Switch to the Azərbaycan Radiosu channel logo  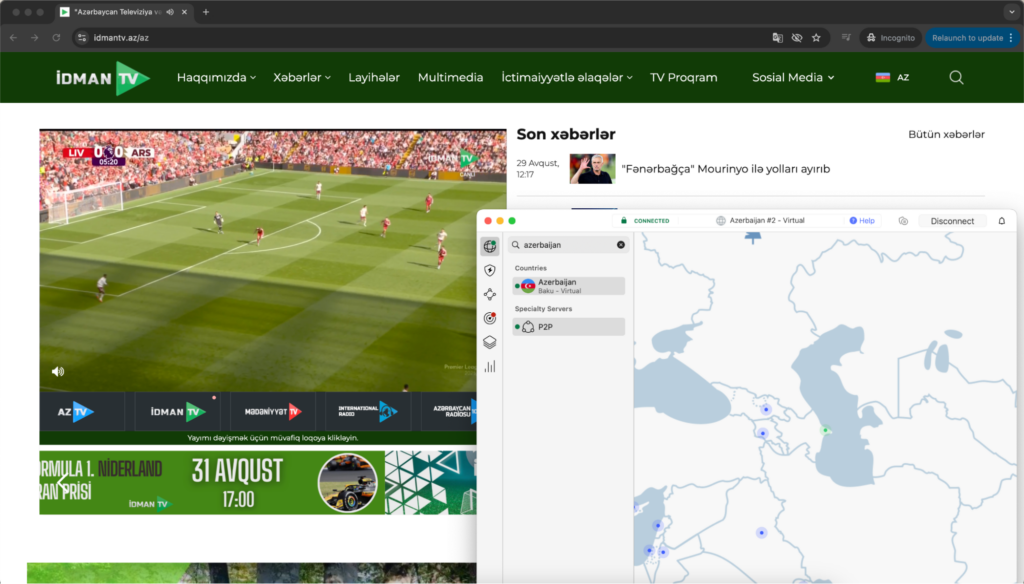click(x=455, y=411)
